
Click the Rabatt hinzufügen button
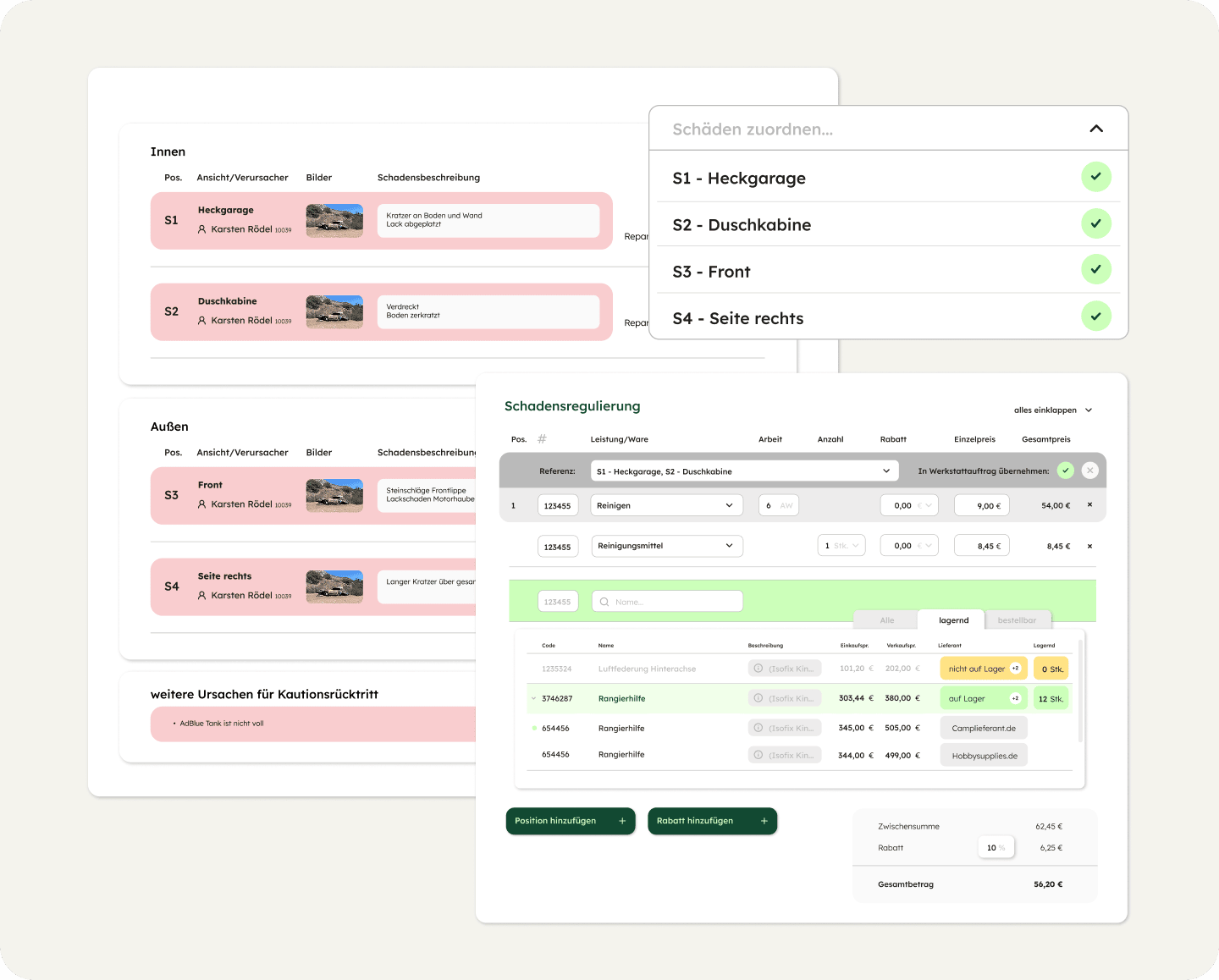(711, 821)
